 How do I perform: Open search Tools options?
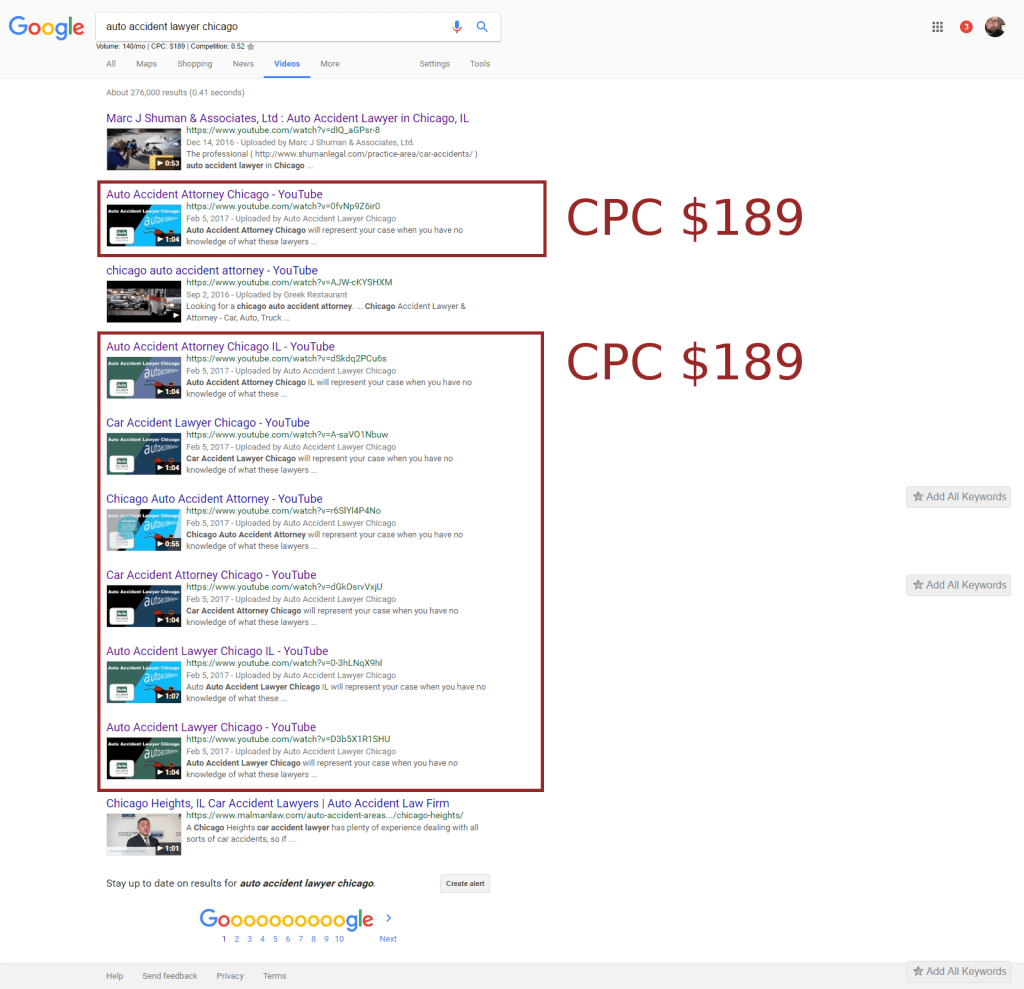pyautogui.click(x=480, y=64)
